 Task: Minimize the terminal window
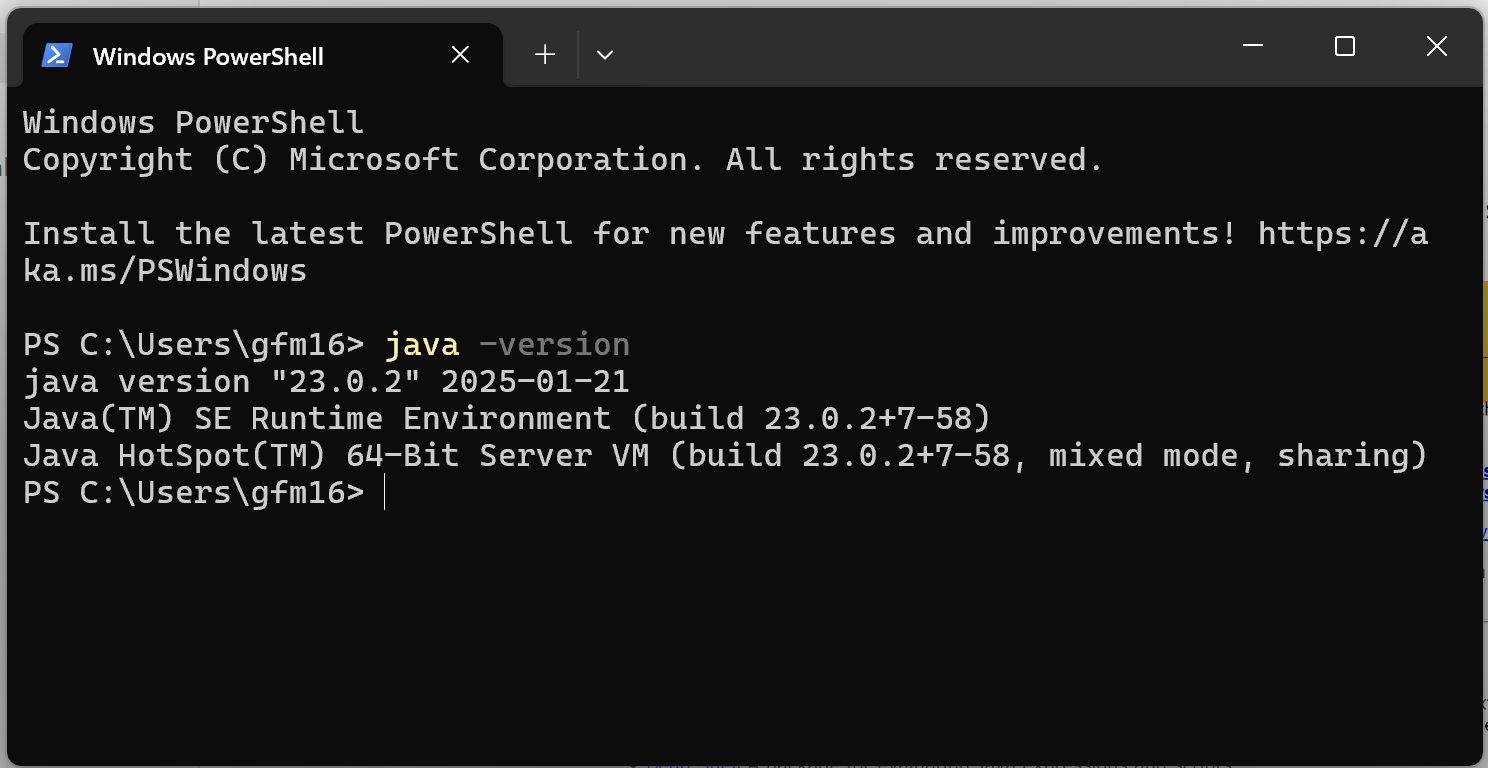1253,46
